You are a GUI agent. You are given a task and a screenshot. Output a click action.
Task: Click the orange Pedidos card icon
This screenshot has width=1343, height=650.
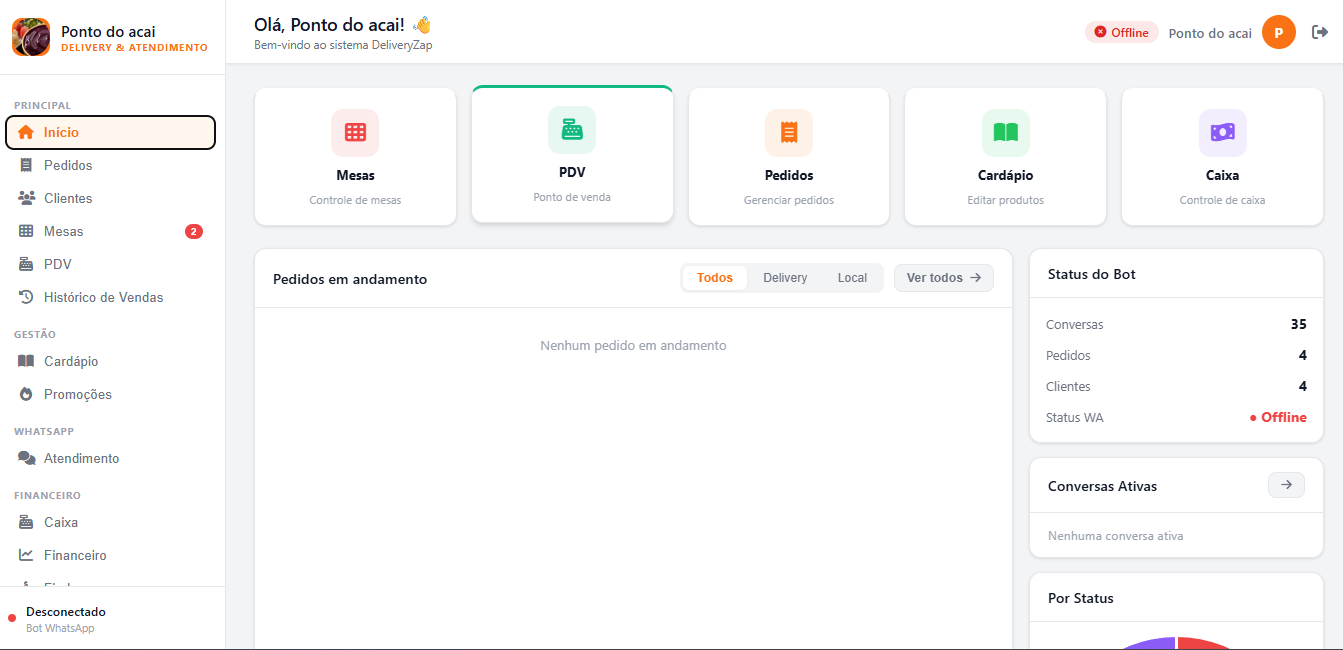click(789, 132)
